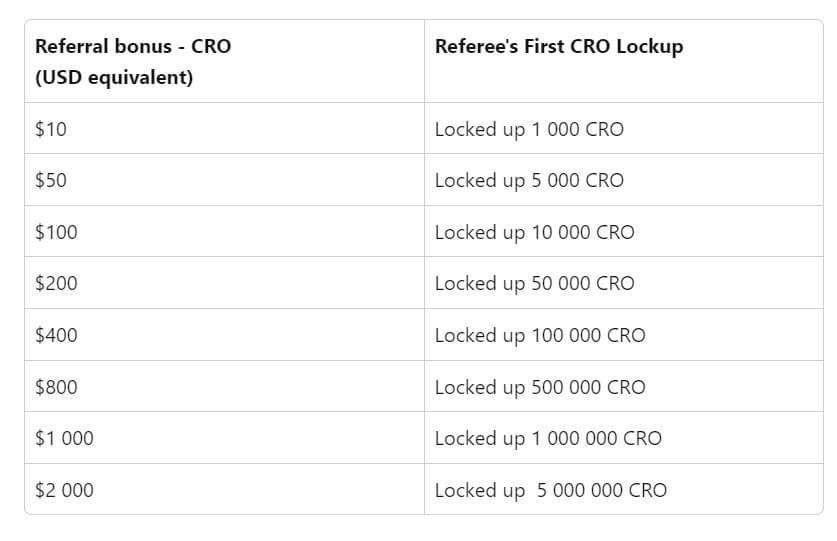Select the 'Locked up 100 000 CRO' cell
Screen dimensions: 837x541
pos(540,335)
